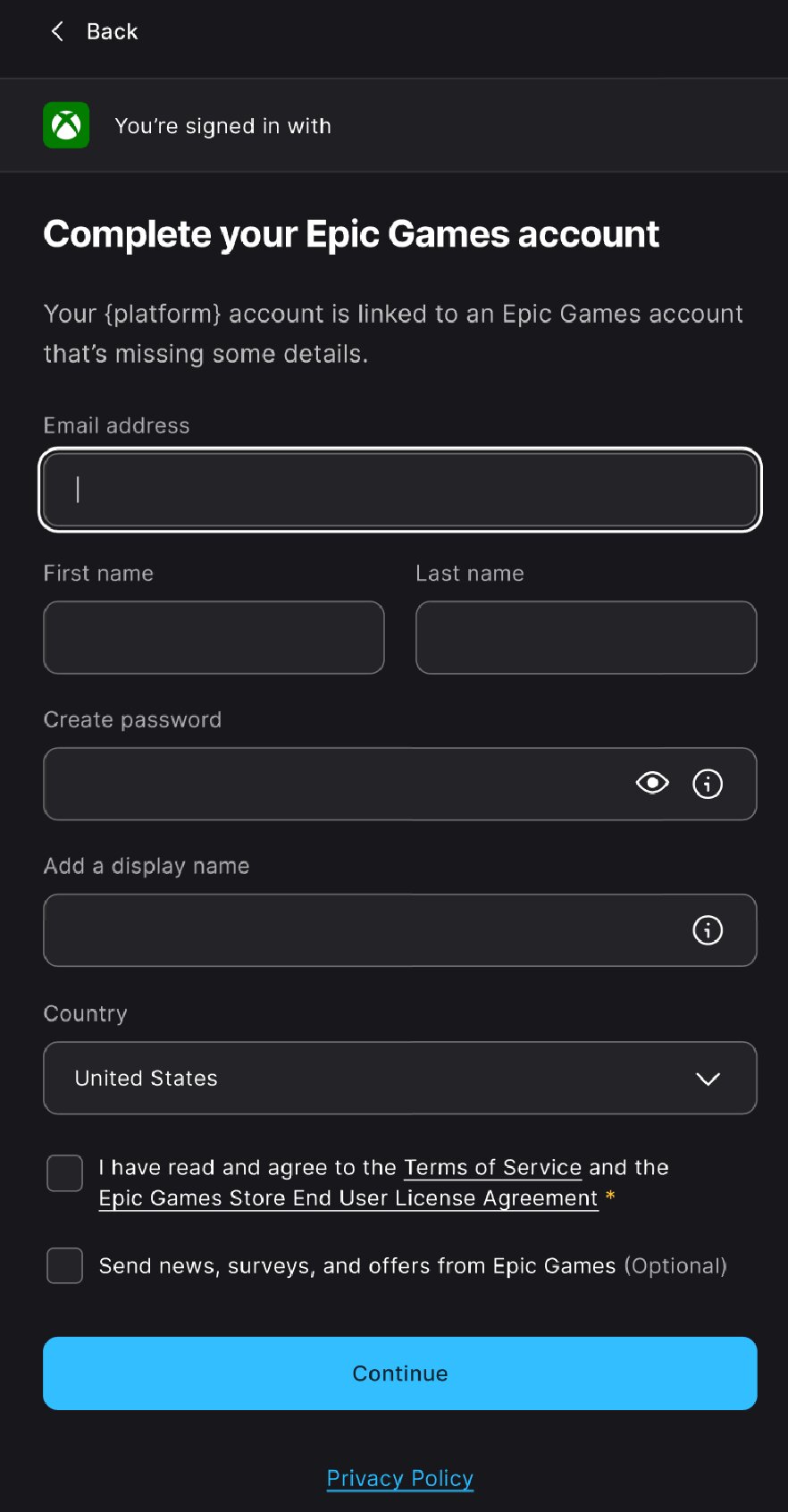This screenshot has width=788, height=1512.
Task: Open Epic Games Store End User License Agreement
Action: [348, 1198]
